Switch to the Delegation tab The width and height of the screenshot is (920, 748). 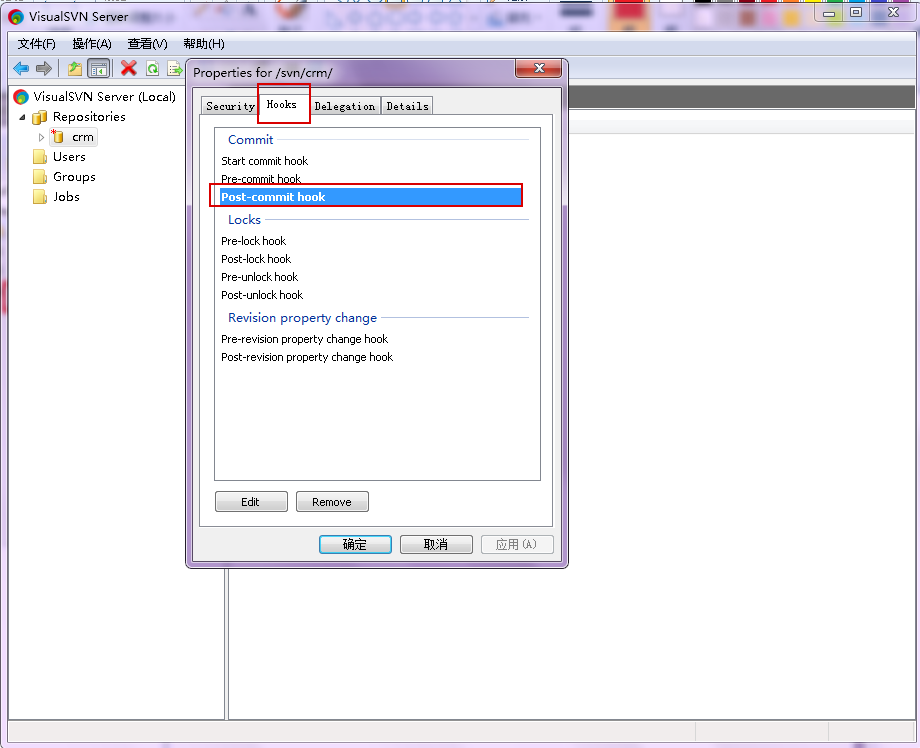pyautogui.click(x=344, y=106)
